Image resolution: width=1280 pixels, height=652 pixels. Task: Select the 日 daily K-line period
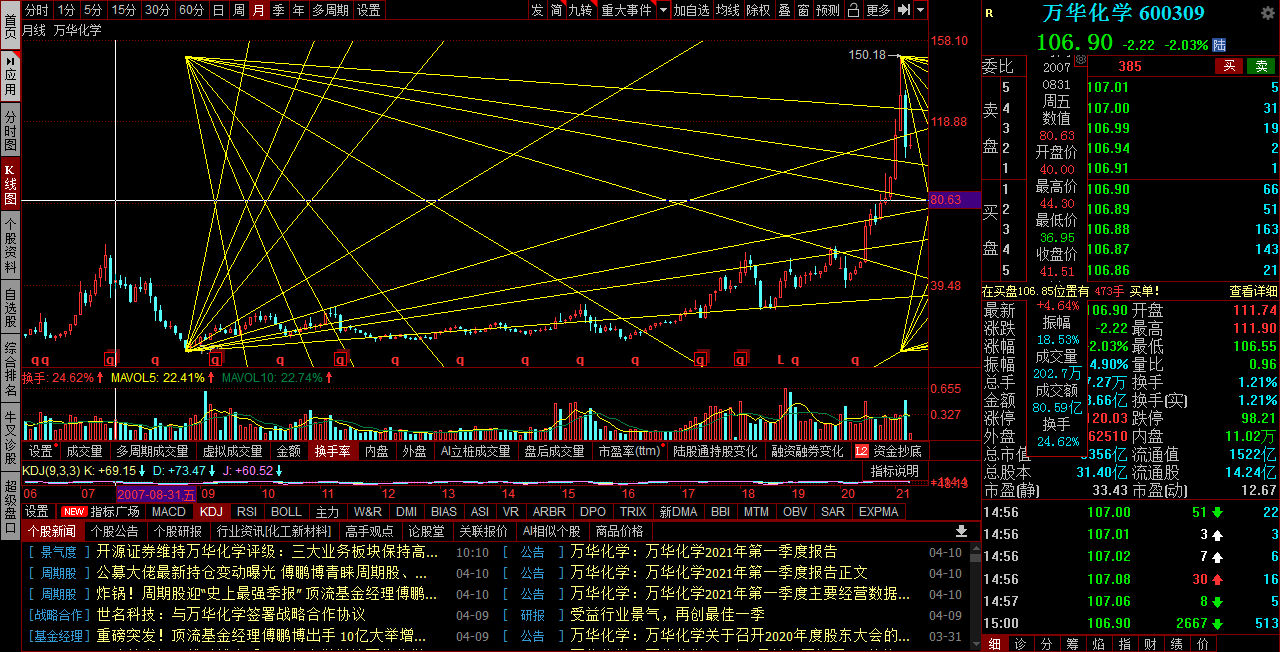218,10
